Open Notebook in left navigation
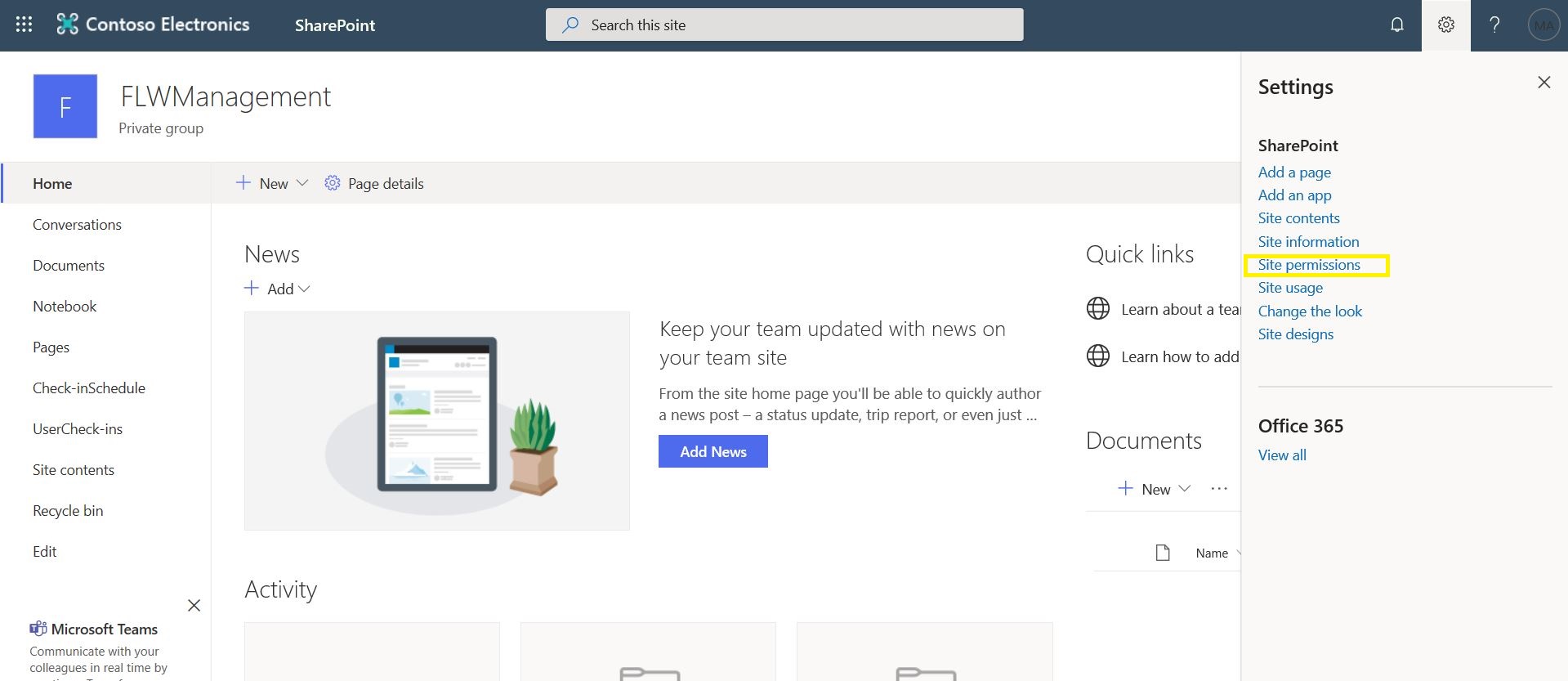The image size is (1568, 681). click(x=65, y=306)
